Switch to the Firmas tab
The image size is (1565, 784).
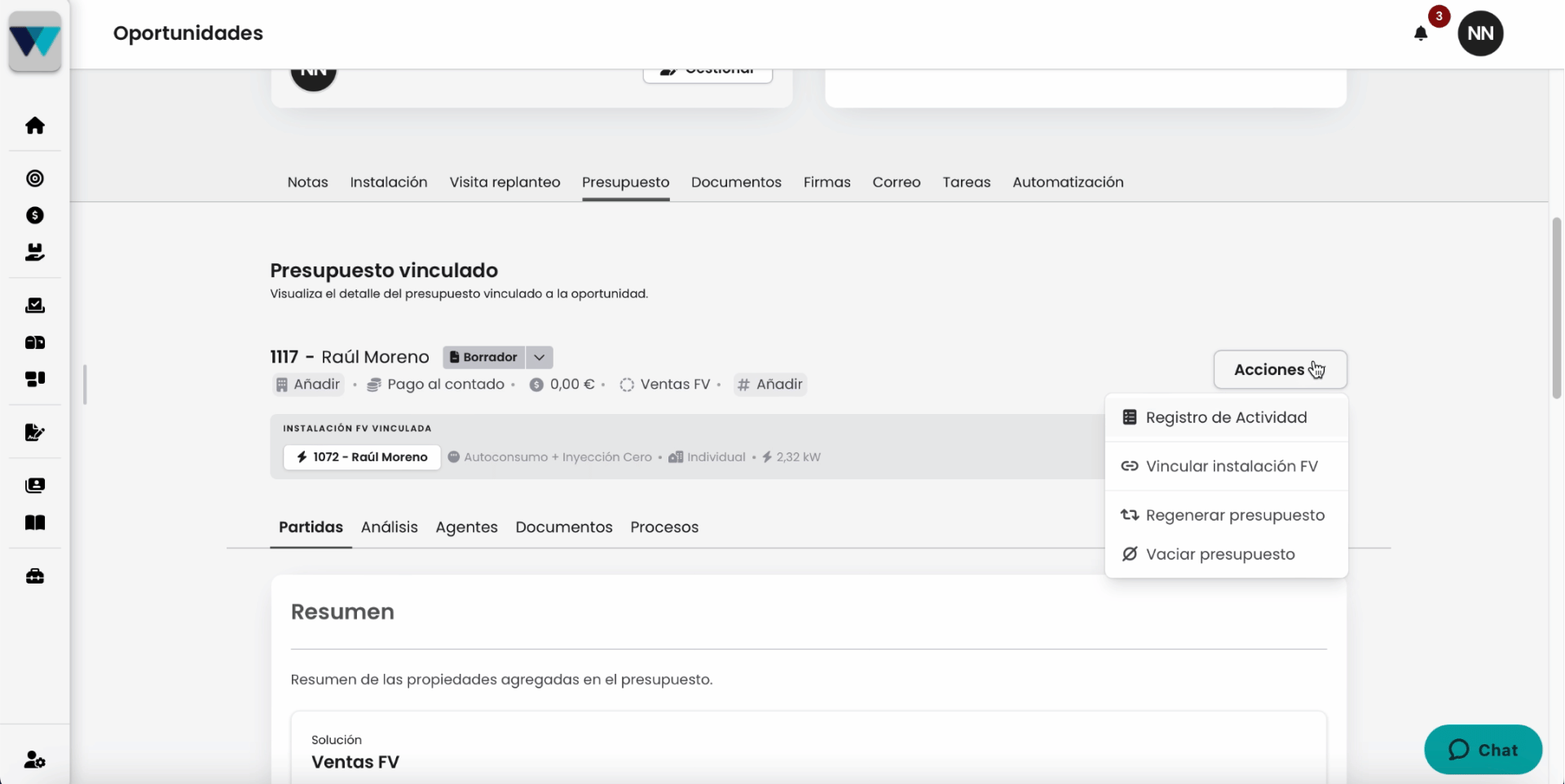(x=827, y=183)
